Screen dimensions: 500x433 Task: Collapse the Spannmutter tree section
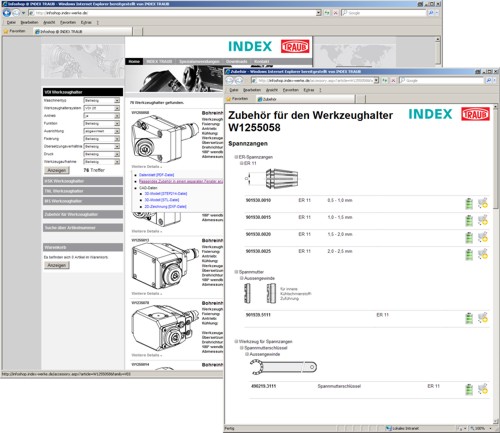click(x=236, y=272)
